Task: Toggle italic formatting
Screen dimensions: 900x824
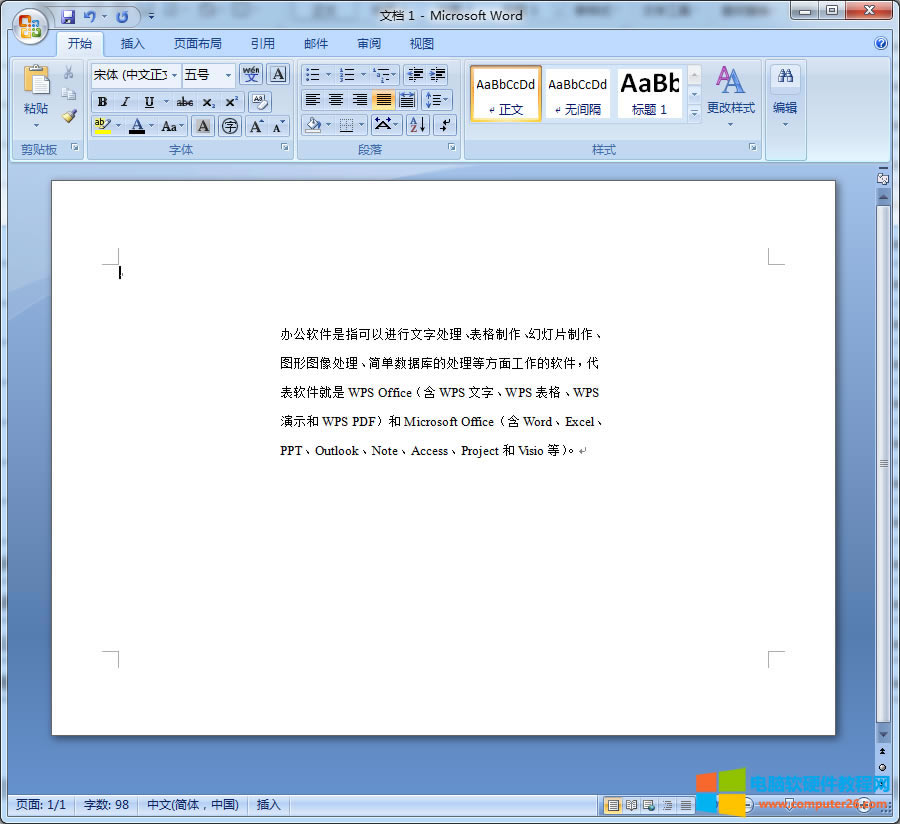Action: click(x=125, y=101)
